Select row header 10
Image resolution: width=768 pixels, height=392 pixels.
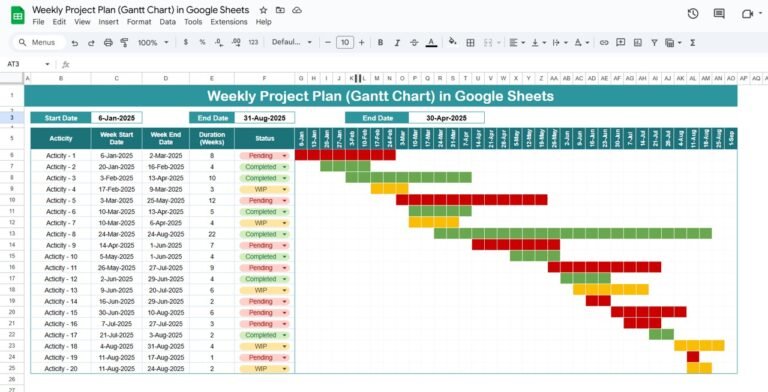(x=12, y=200)
